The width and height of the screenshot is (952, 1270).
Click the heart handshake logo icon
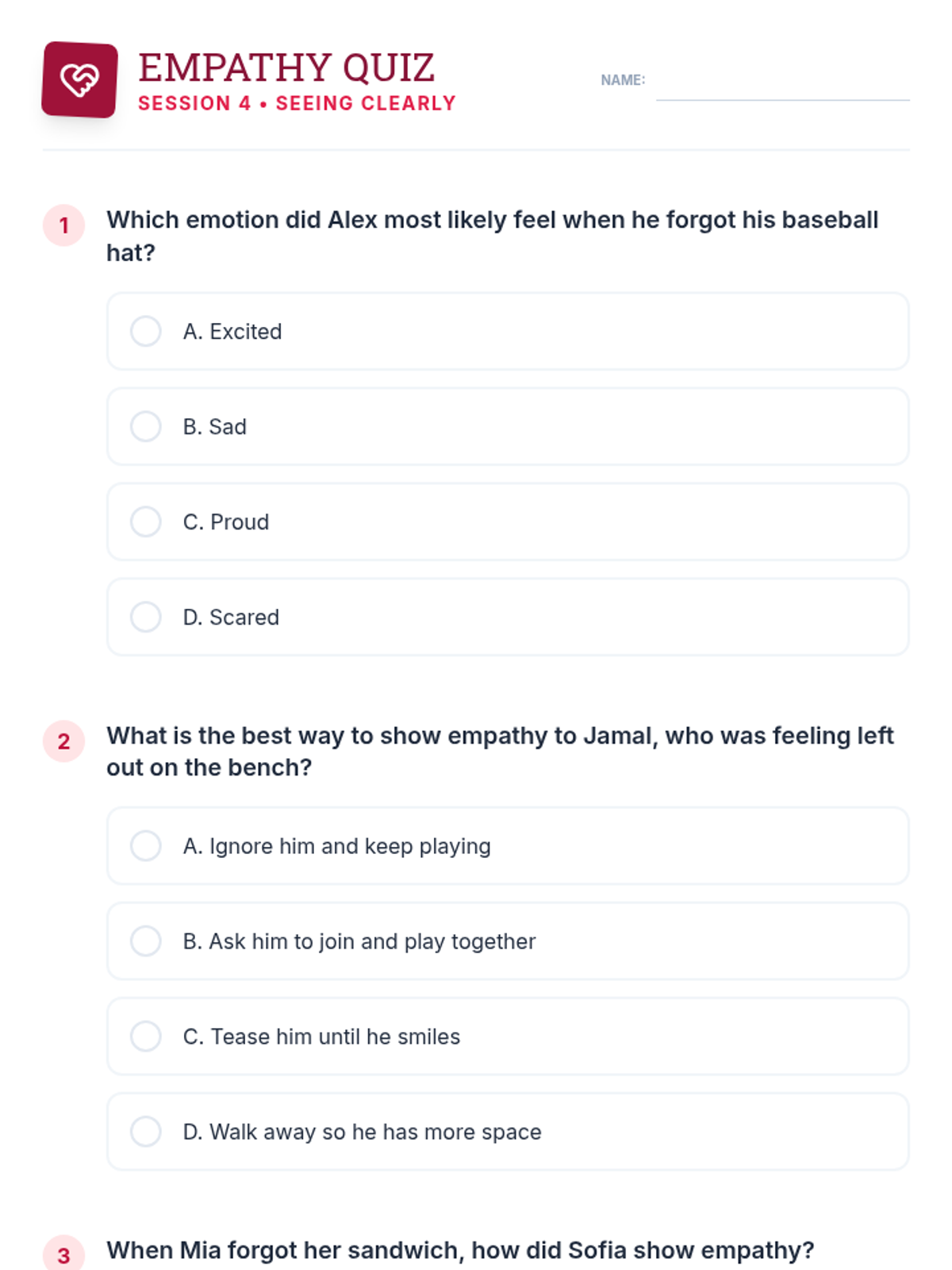coord(79,79)
